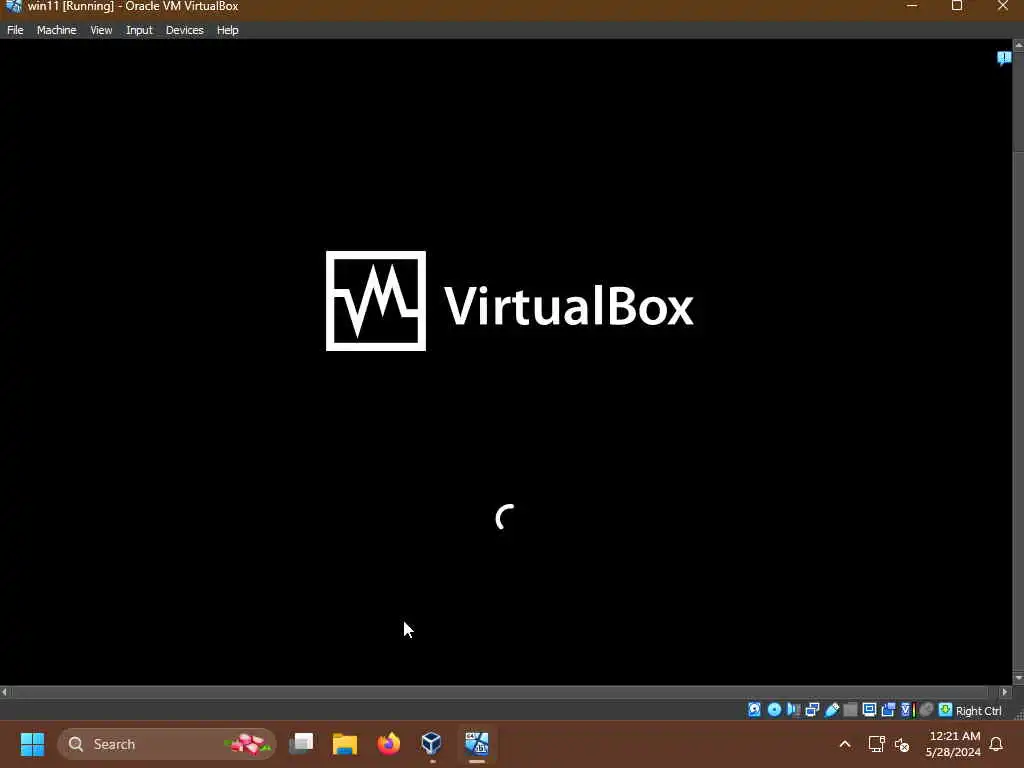Click the horizontal scrollbar track of VM view
1024x768 pixels.
(501, 692)
